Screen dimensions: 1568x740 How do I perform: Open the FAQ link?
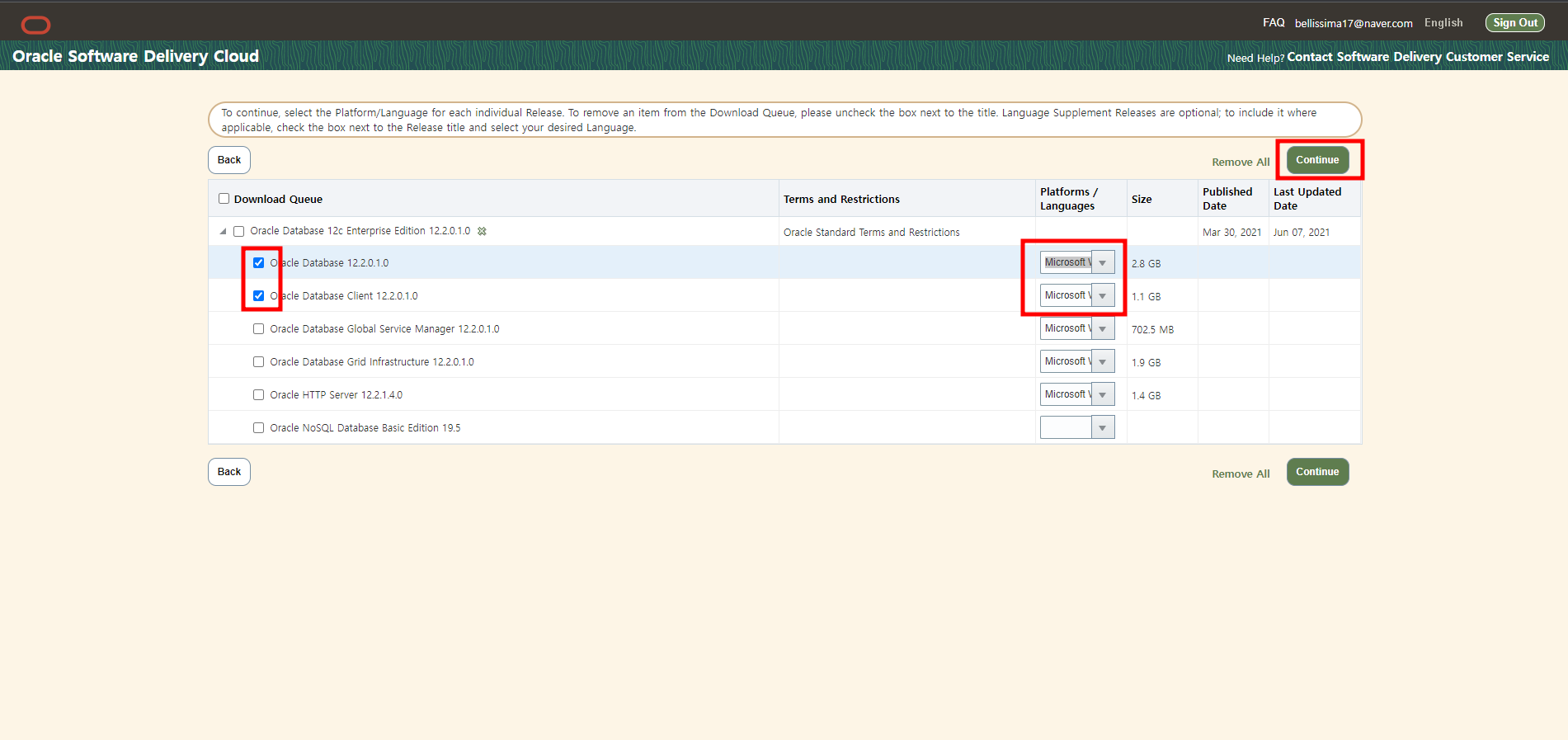[x=1274, y=23]
